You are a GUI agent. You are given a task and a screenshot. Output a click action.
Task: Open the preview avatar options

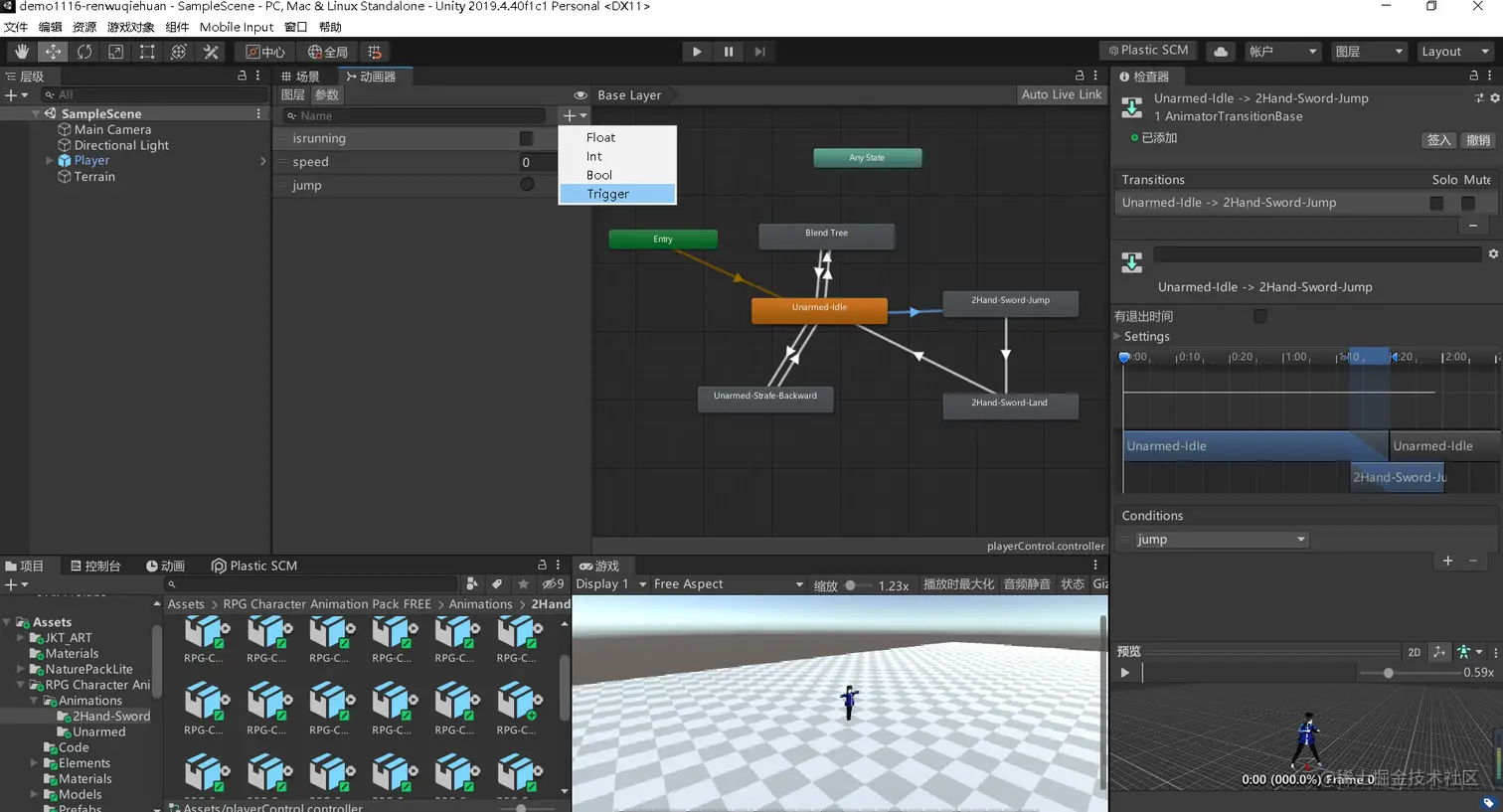(x=1467, y=652)
